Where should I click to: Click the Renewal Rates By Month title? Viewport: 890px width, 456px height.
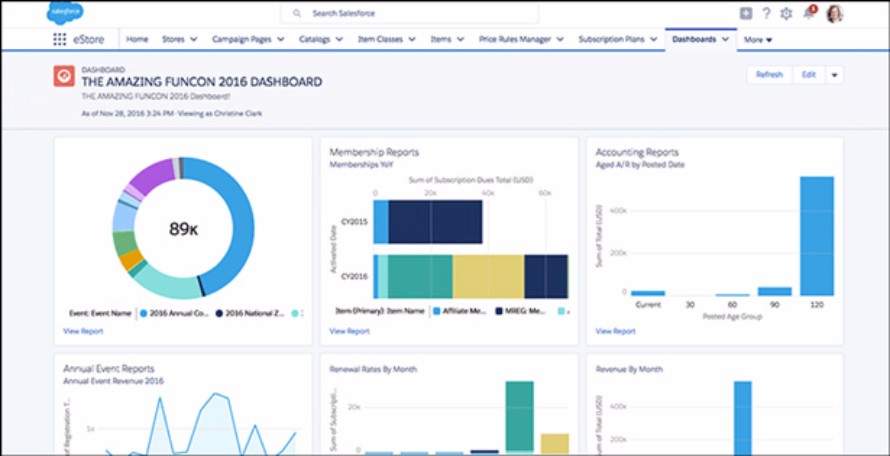click(x=373, y=369)
